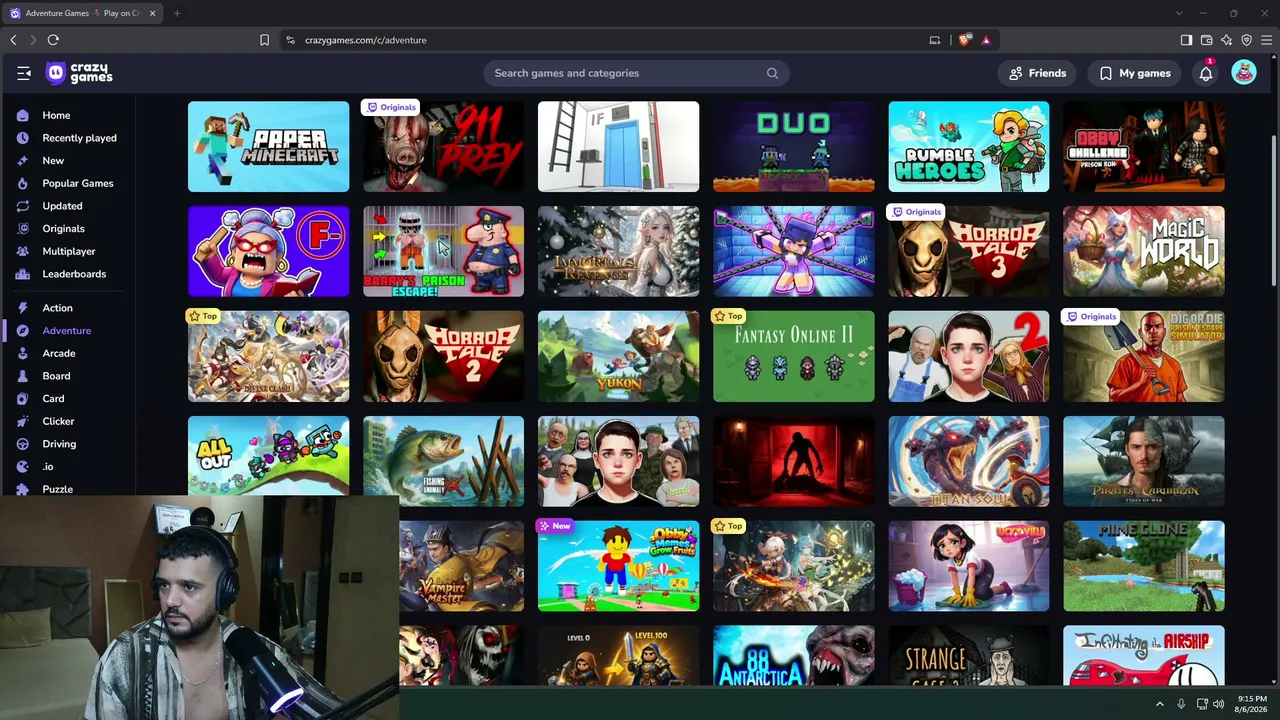Viewport: 1280px width, 720px height.
Task: Click the CrazyGames logo
Action: [x=79, y=73]
